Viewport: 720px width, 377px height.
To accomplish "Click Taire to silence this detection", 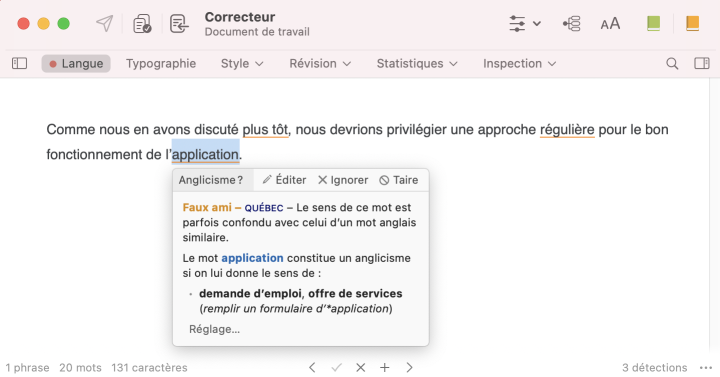I will click(399, 180).
